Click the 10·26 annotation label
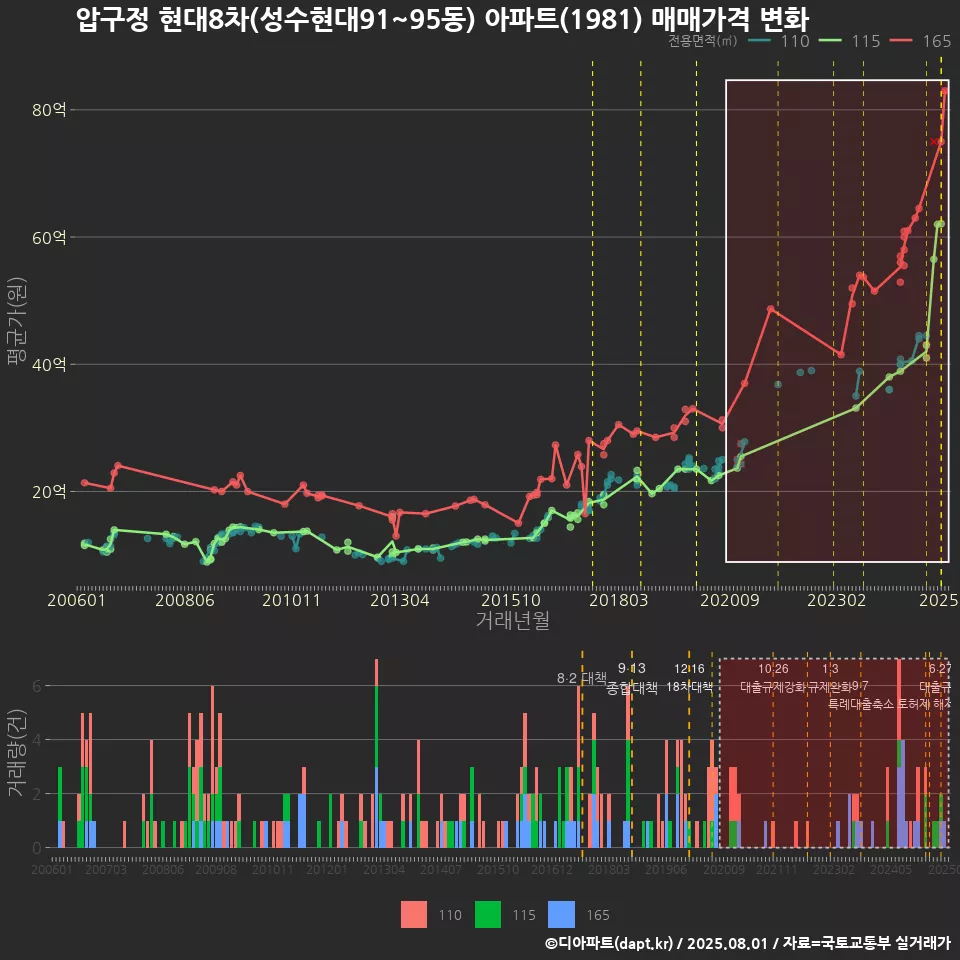This screenshot has width=960, height=960. (x=773, y=669)
